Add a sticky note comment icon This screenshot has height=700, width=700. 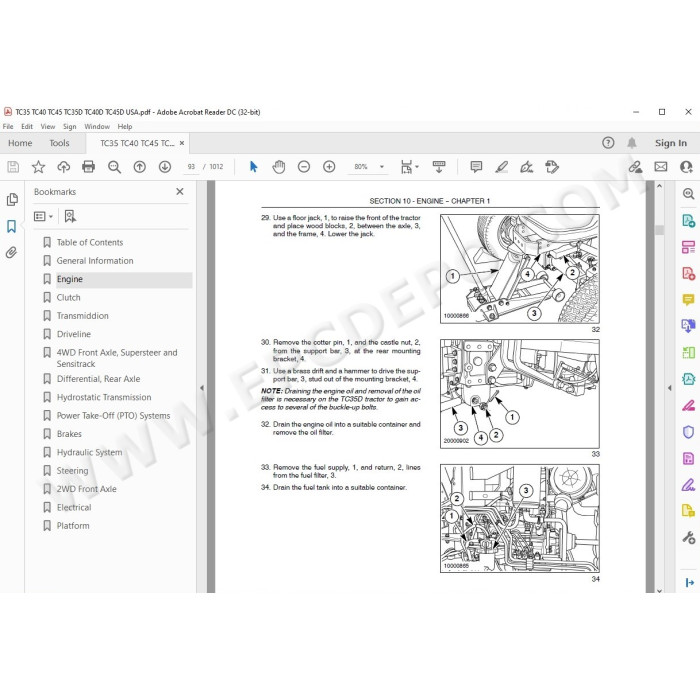(476, 167)
